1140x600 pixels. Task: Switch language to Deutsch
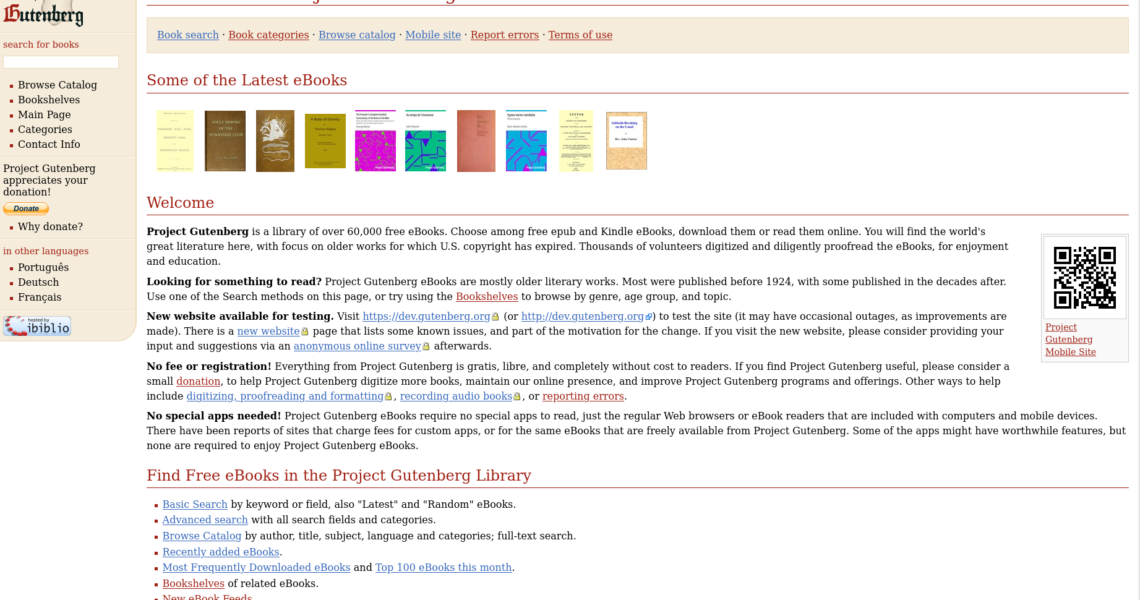click(x=38, y=283)
